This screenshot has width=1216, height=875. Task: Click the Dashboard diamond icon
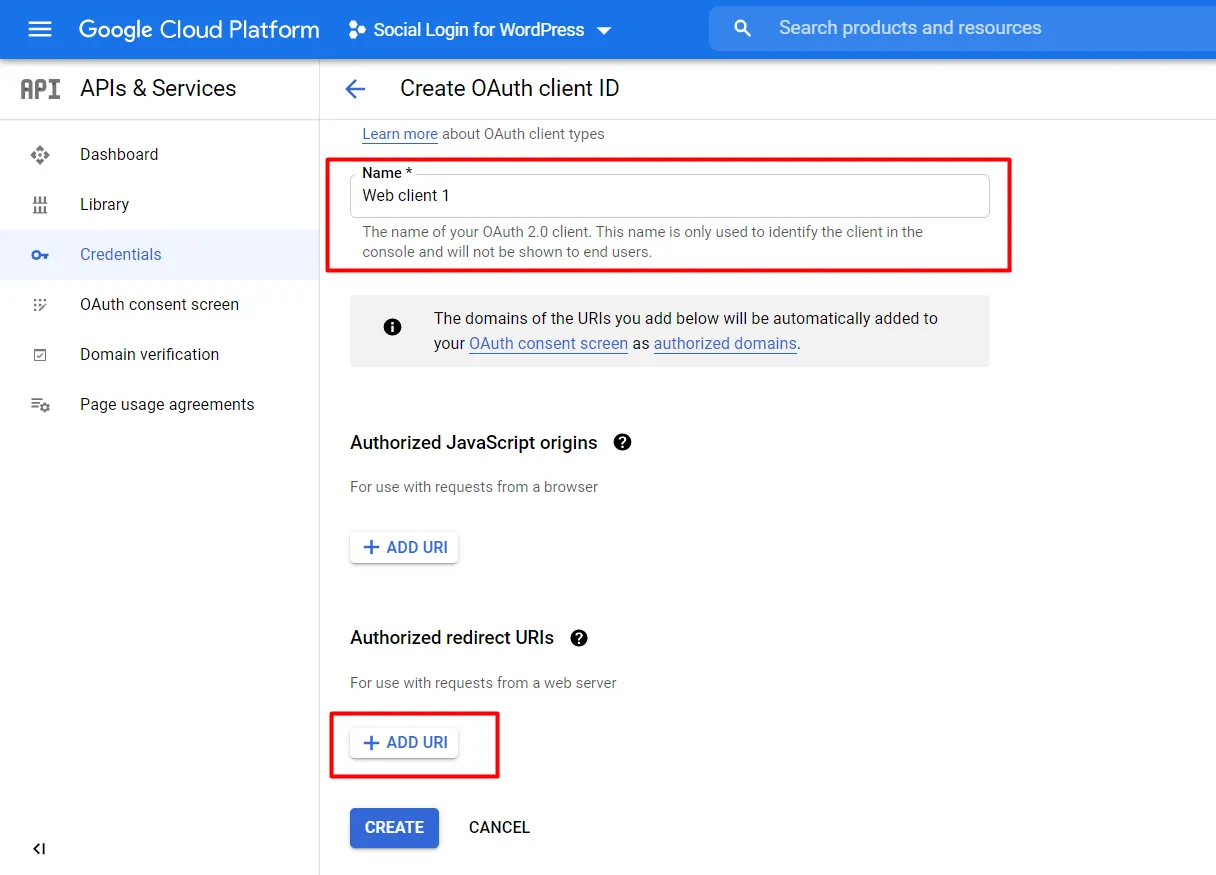pyautogui.click(x=40, y=154)
